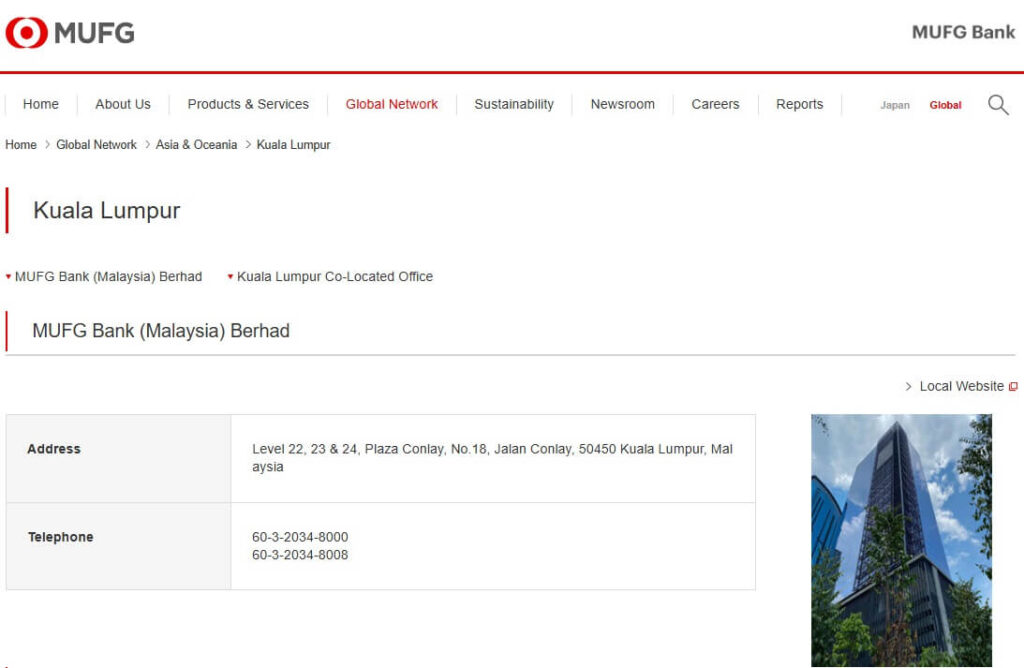Click the MUFG logo
1024x668 pixels.
pyautogui.click(x=70, y=32)
